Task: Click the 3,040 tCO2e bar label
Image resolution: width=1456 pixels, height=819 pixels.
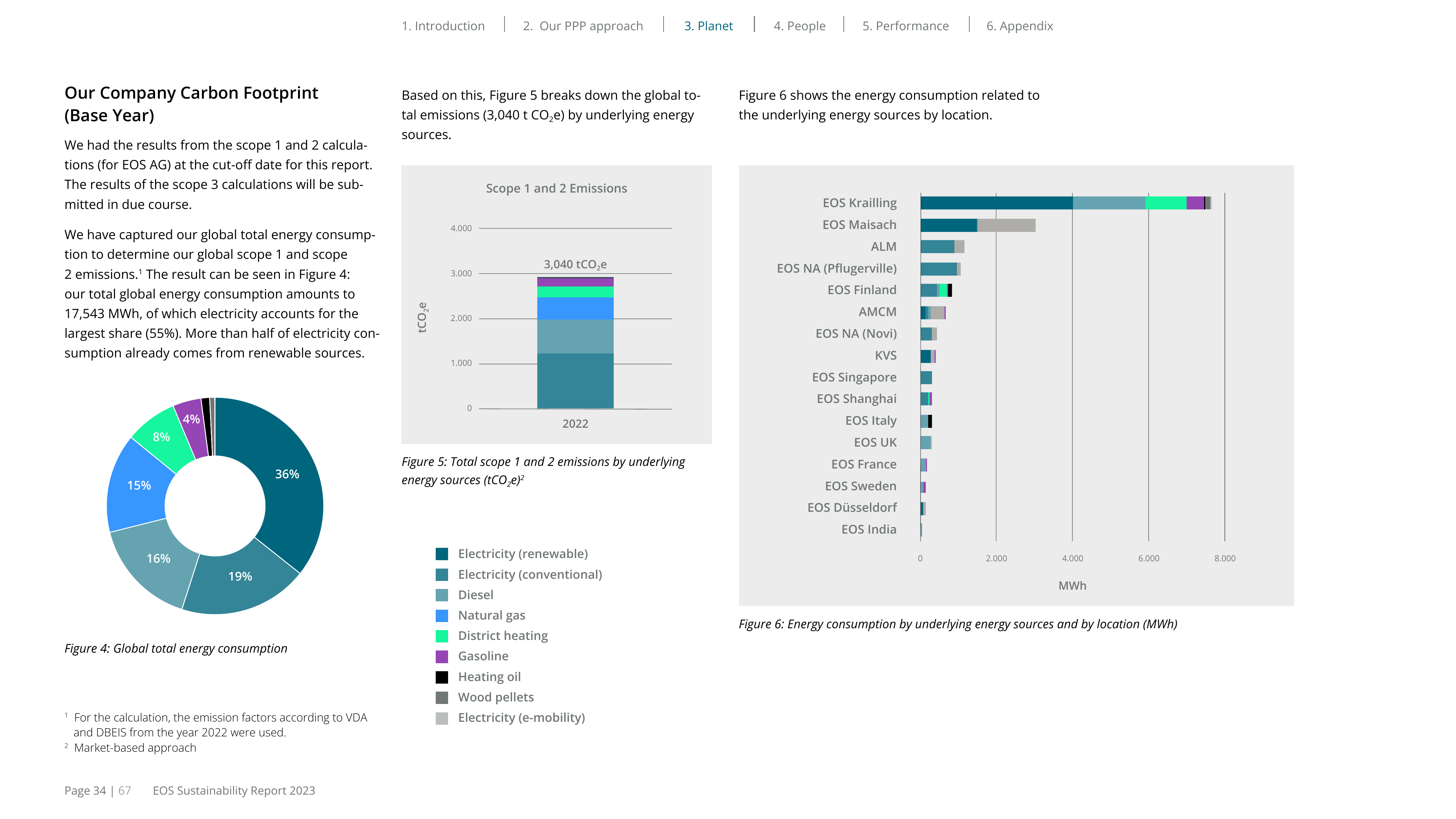Action: click(x=575, y=265)
